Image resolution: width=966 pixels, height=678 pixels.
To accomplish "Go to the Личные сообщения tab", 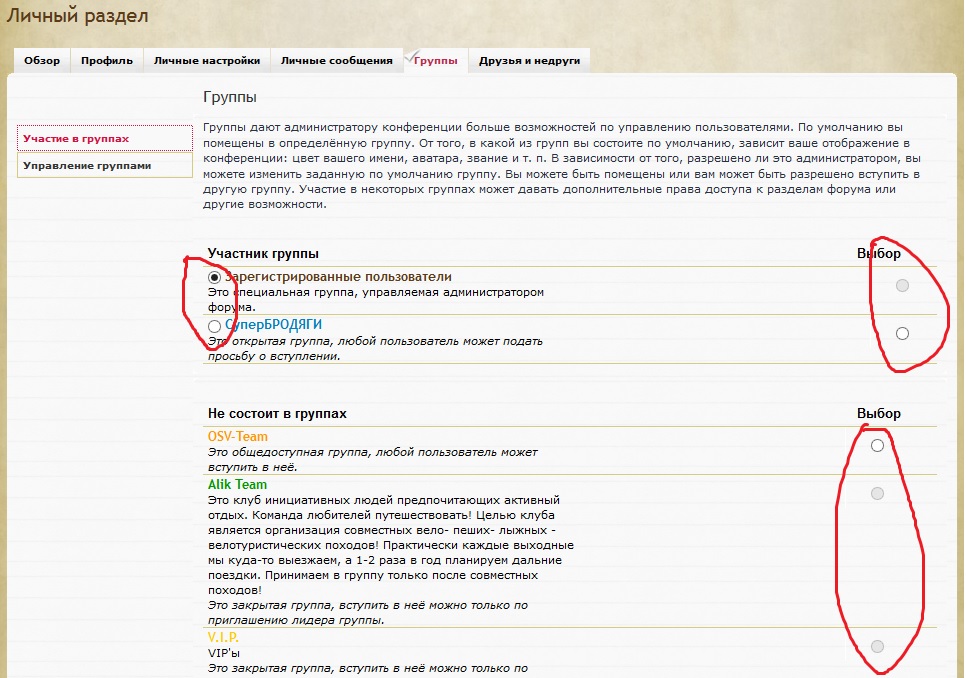I will pos(336,61).
